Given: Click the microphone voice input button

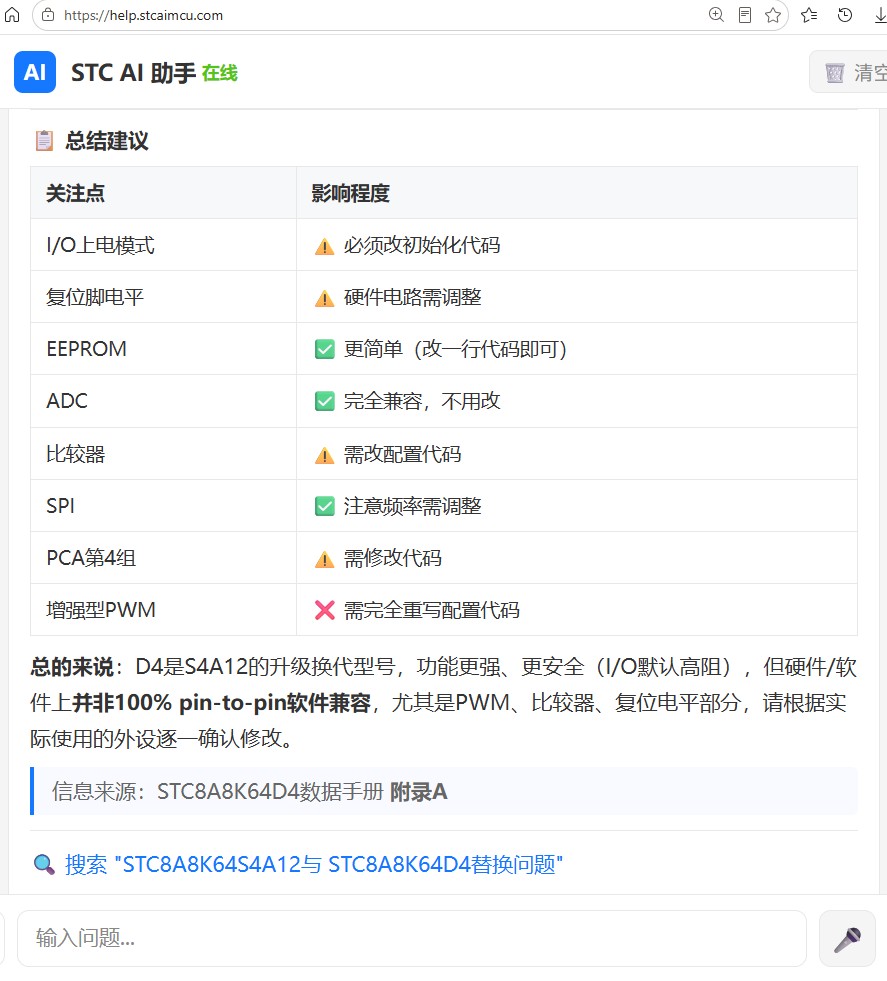Looking at the screenshot, I should coord(847,938).
